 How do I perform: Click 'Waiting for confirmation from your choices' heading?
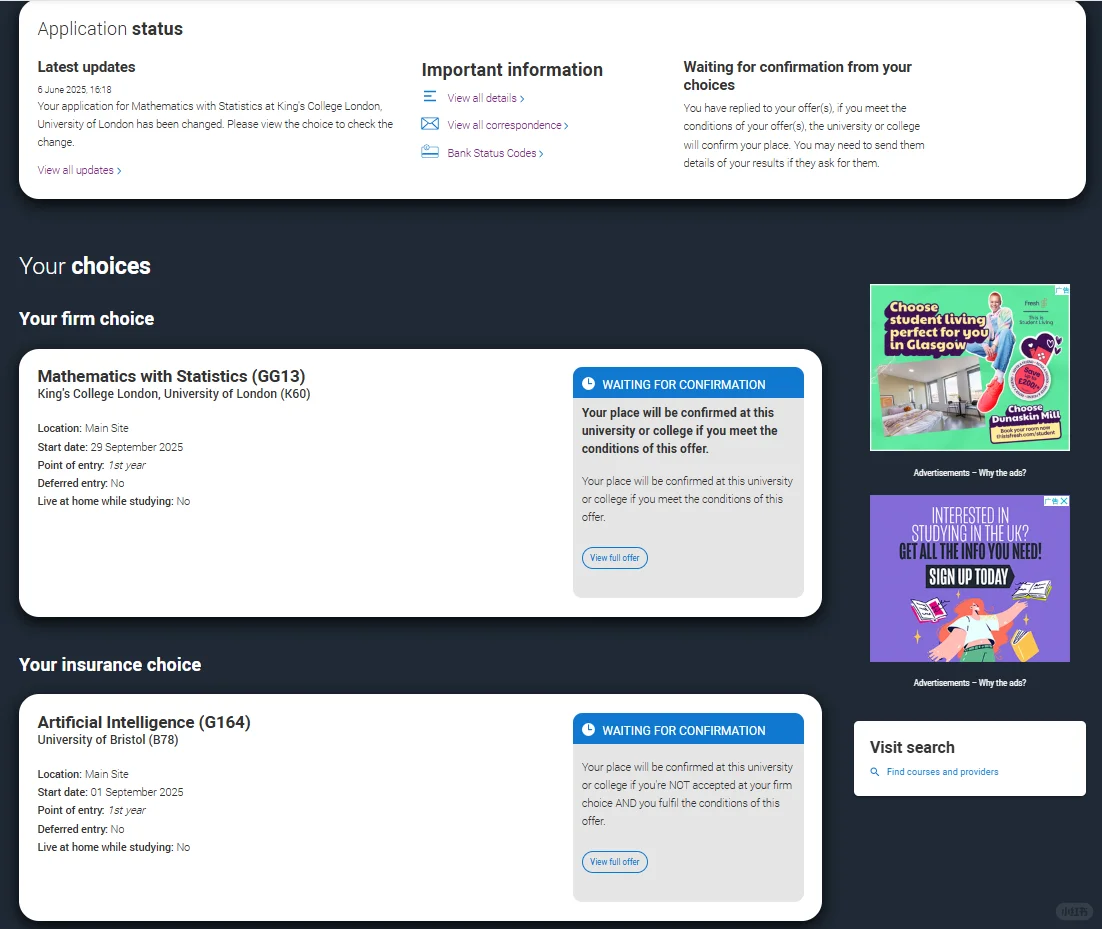click(x=798, y=76)
